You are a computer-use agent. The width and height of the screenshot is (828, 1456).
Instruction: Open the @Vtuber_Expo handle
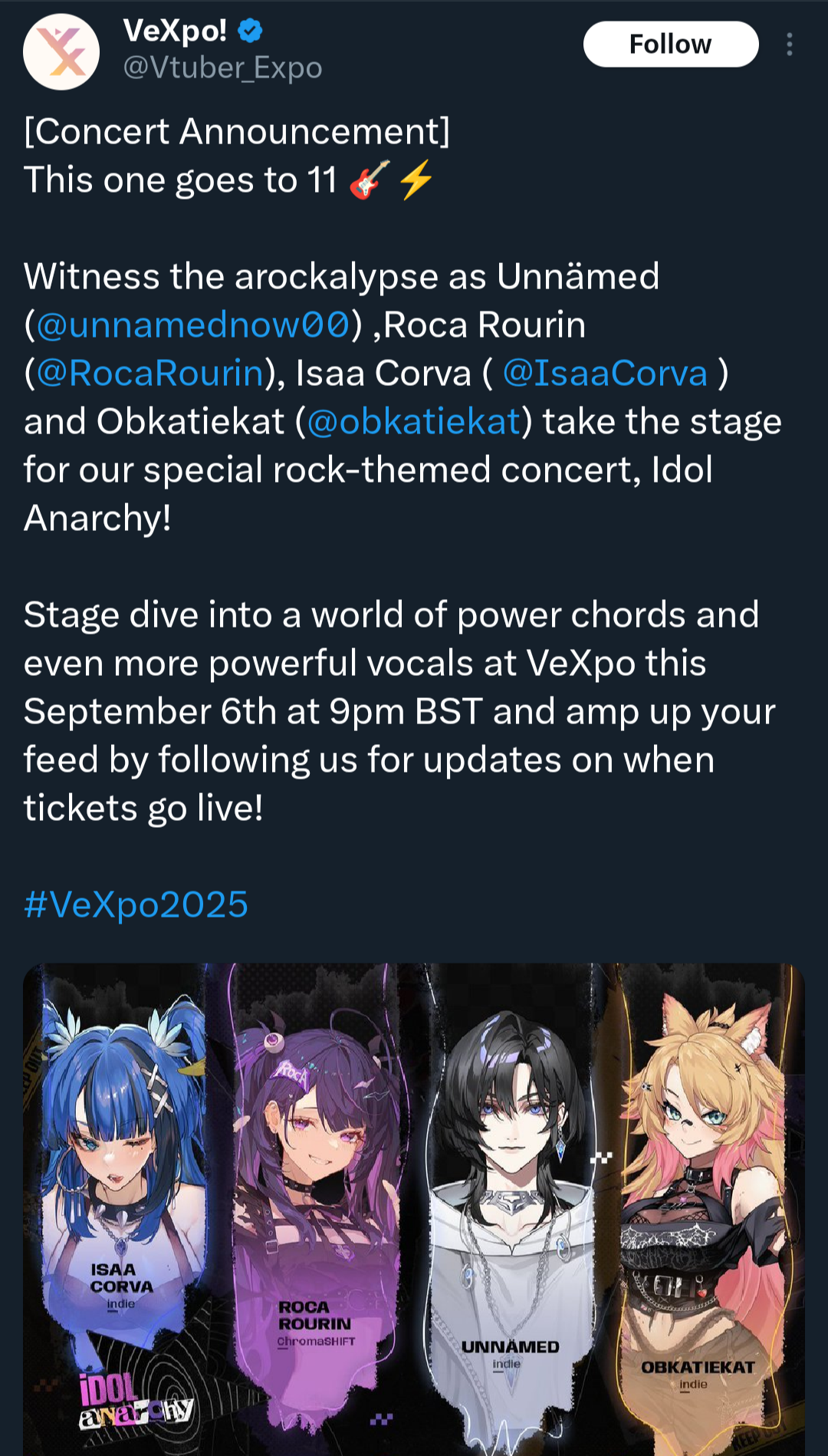222,68
